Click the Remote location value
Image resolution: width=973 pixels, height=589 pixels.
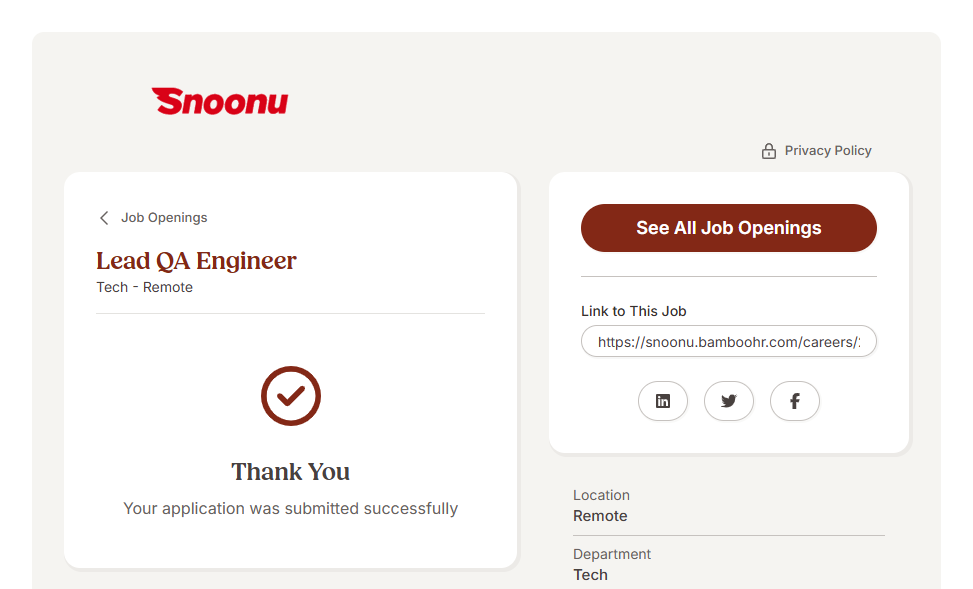[x=600, y=516]
